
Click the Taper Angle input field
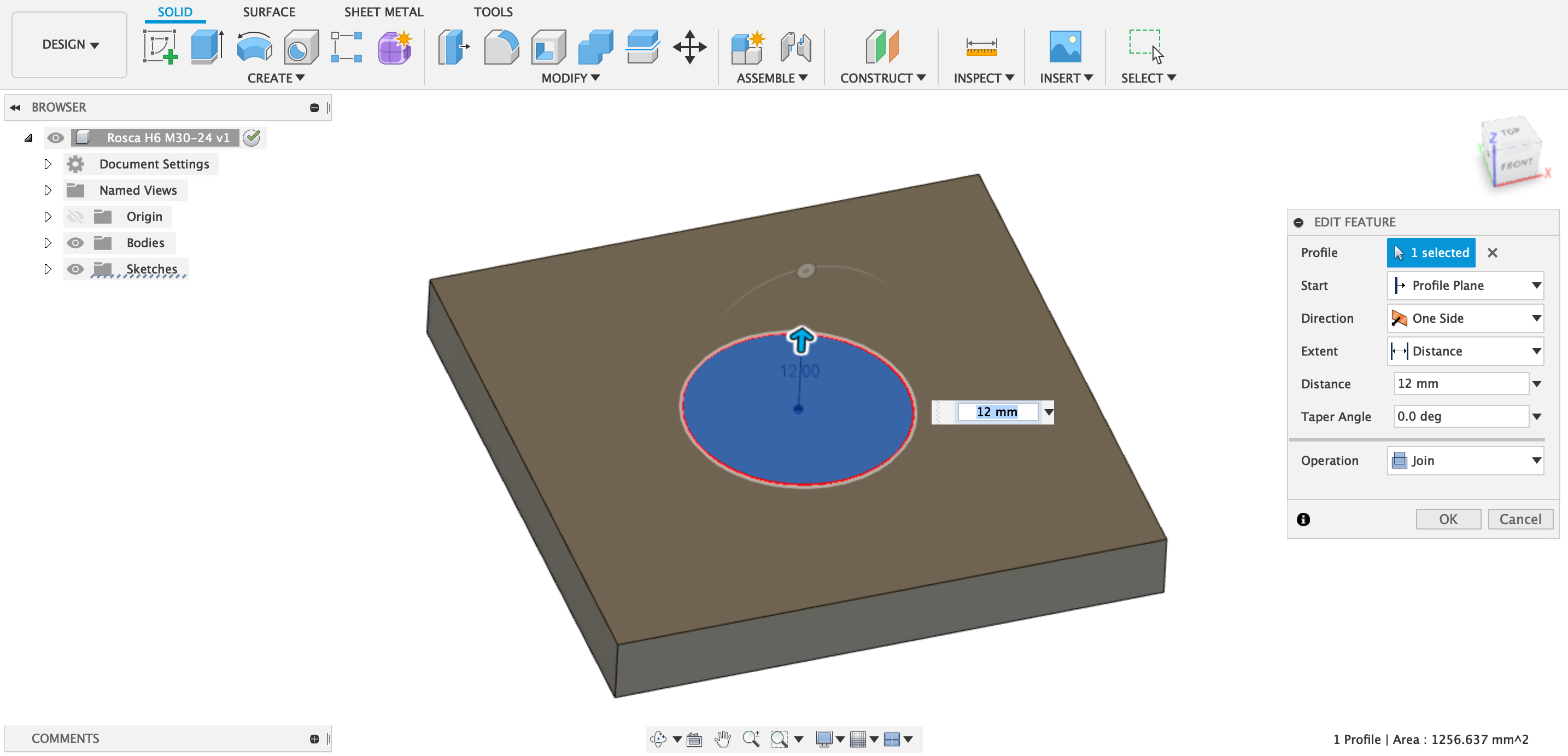click(1460, 417)
